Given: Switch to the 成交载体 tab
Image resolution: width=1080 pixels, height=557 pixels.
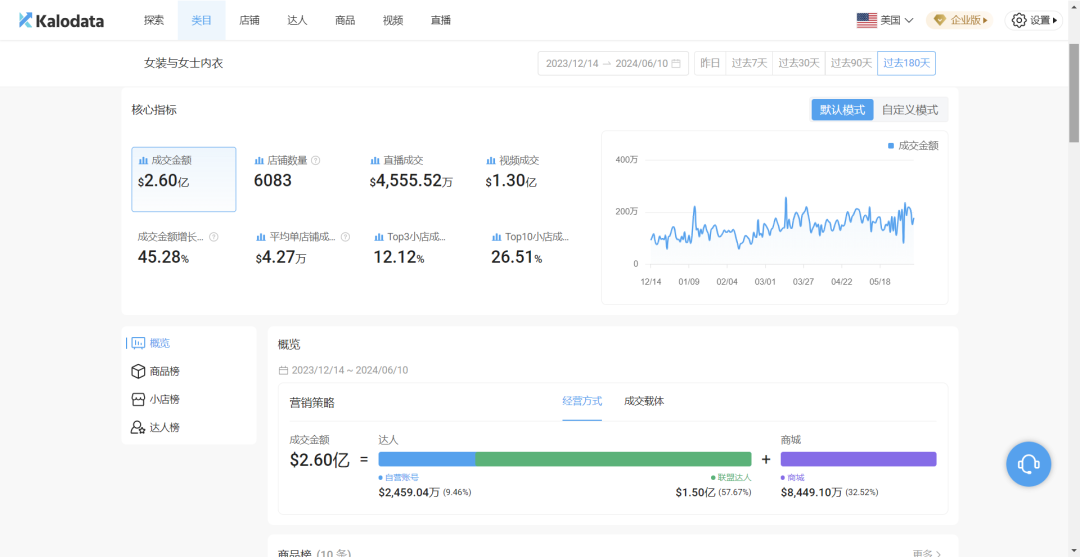Looking at the screenshot, I should [643, 401].
